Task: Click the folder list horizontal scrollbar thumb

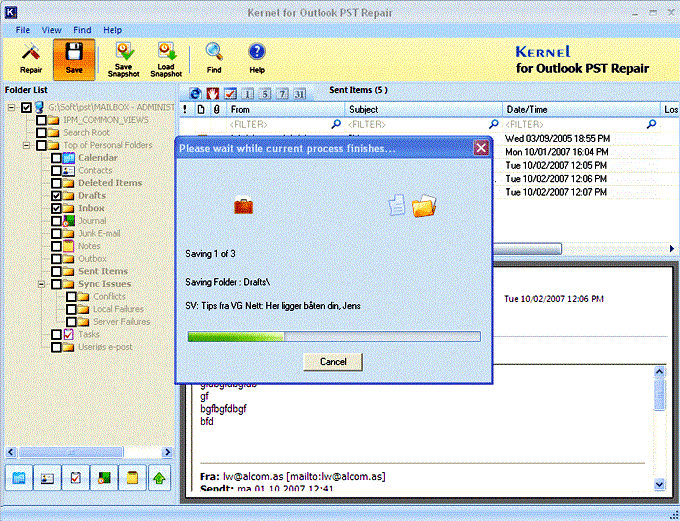Action: (x=71, y=452)
